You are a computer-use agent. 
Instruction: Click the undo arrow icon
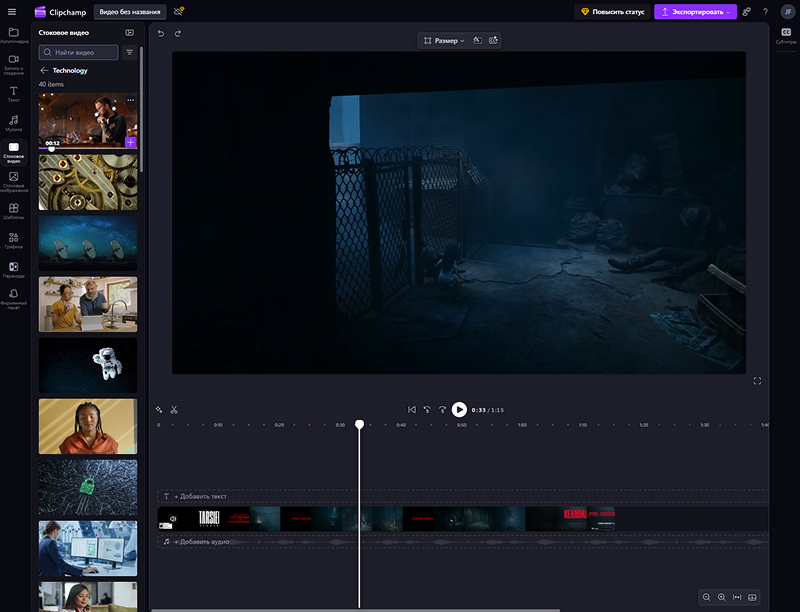coord(161,33)
